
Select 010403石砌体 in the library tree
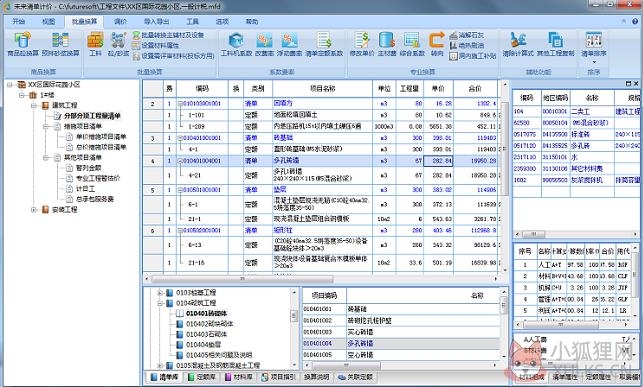(206, 334)
